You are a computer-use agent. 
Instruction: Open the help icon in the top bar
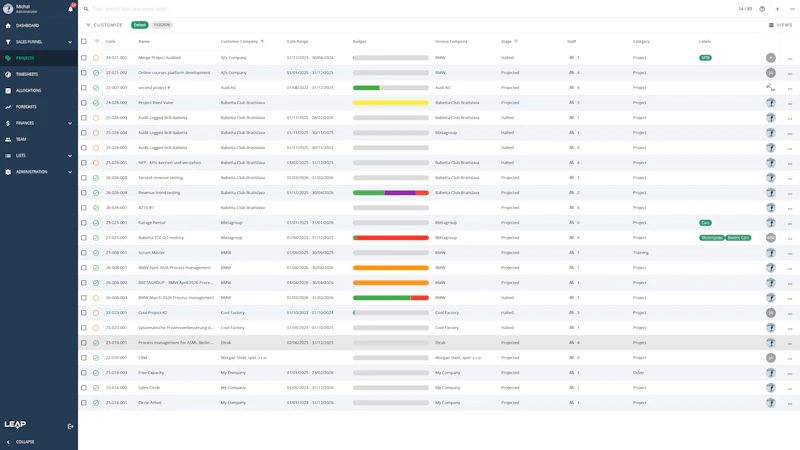coord(762,9)
